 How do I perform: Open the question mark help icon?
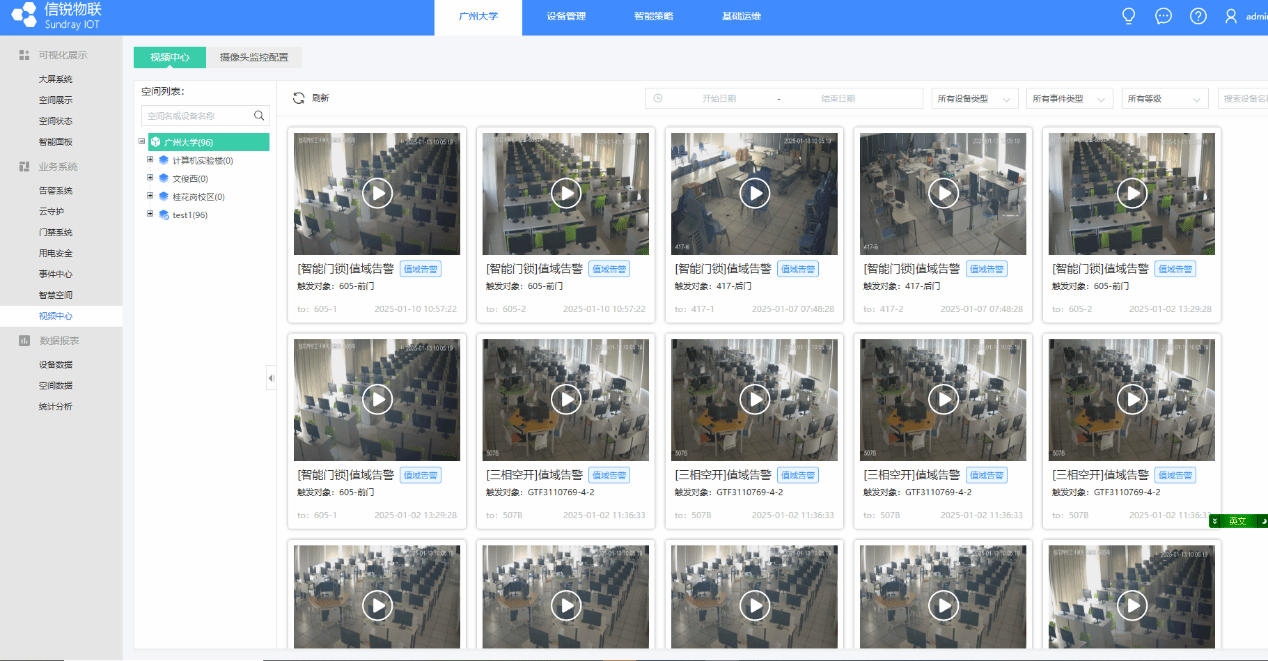tap(1198, 16)
